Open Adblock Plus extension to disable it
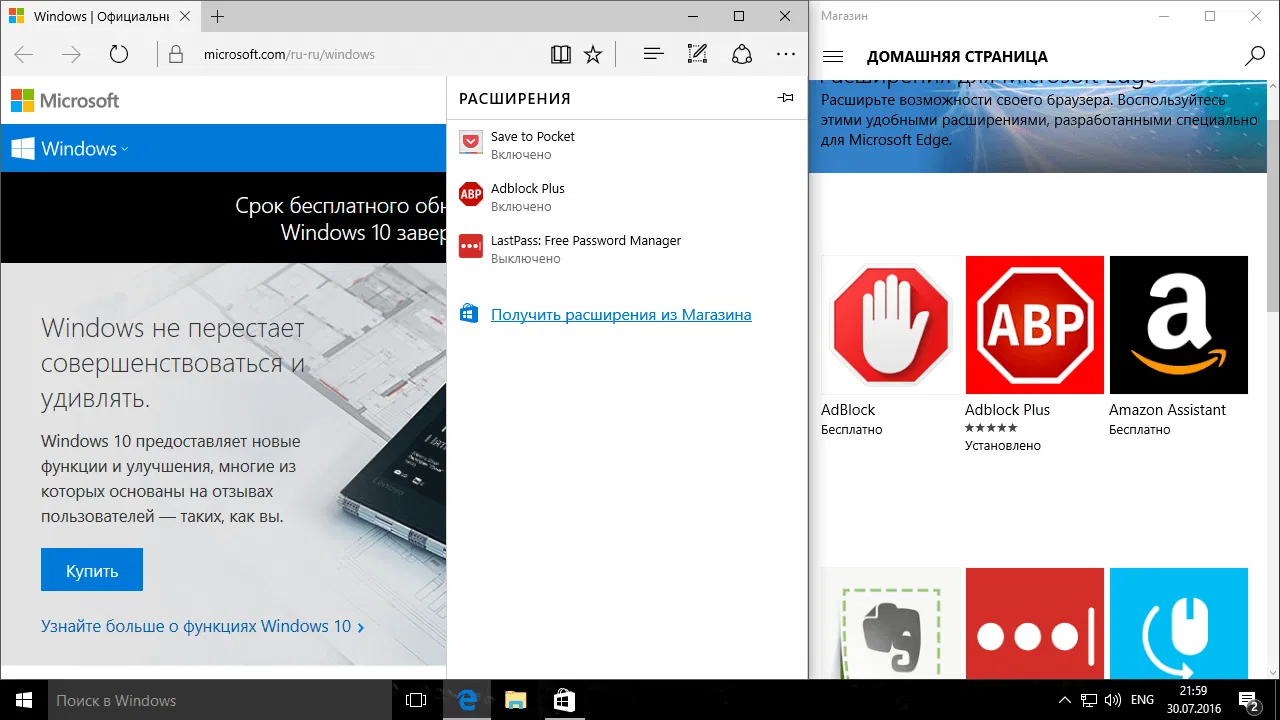 point(528,196)
